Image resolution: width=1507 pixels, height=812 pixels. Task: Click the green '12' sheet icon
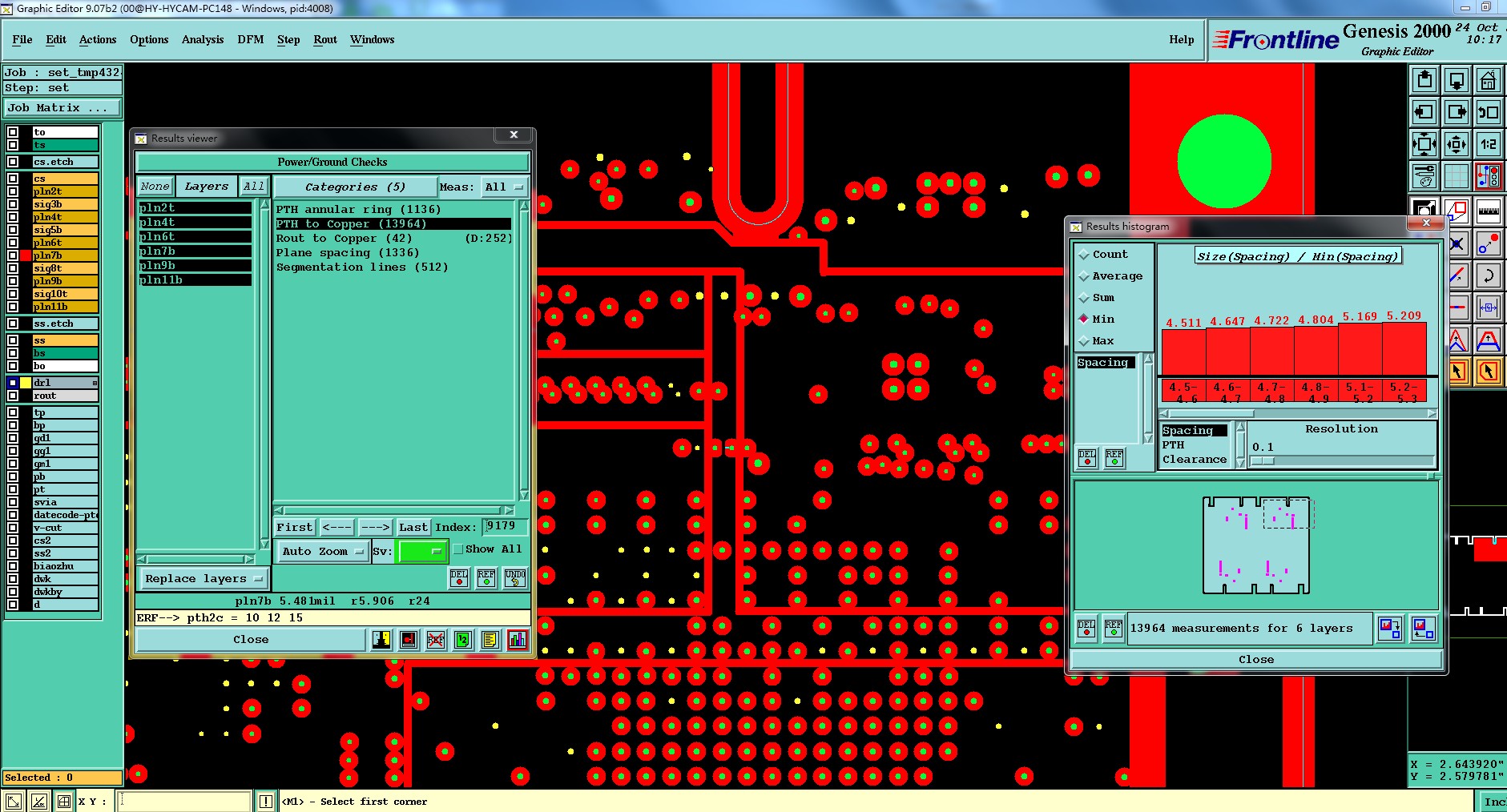tap(463, 640)
